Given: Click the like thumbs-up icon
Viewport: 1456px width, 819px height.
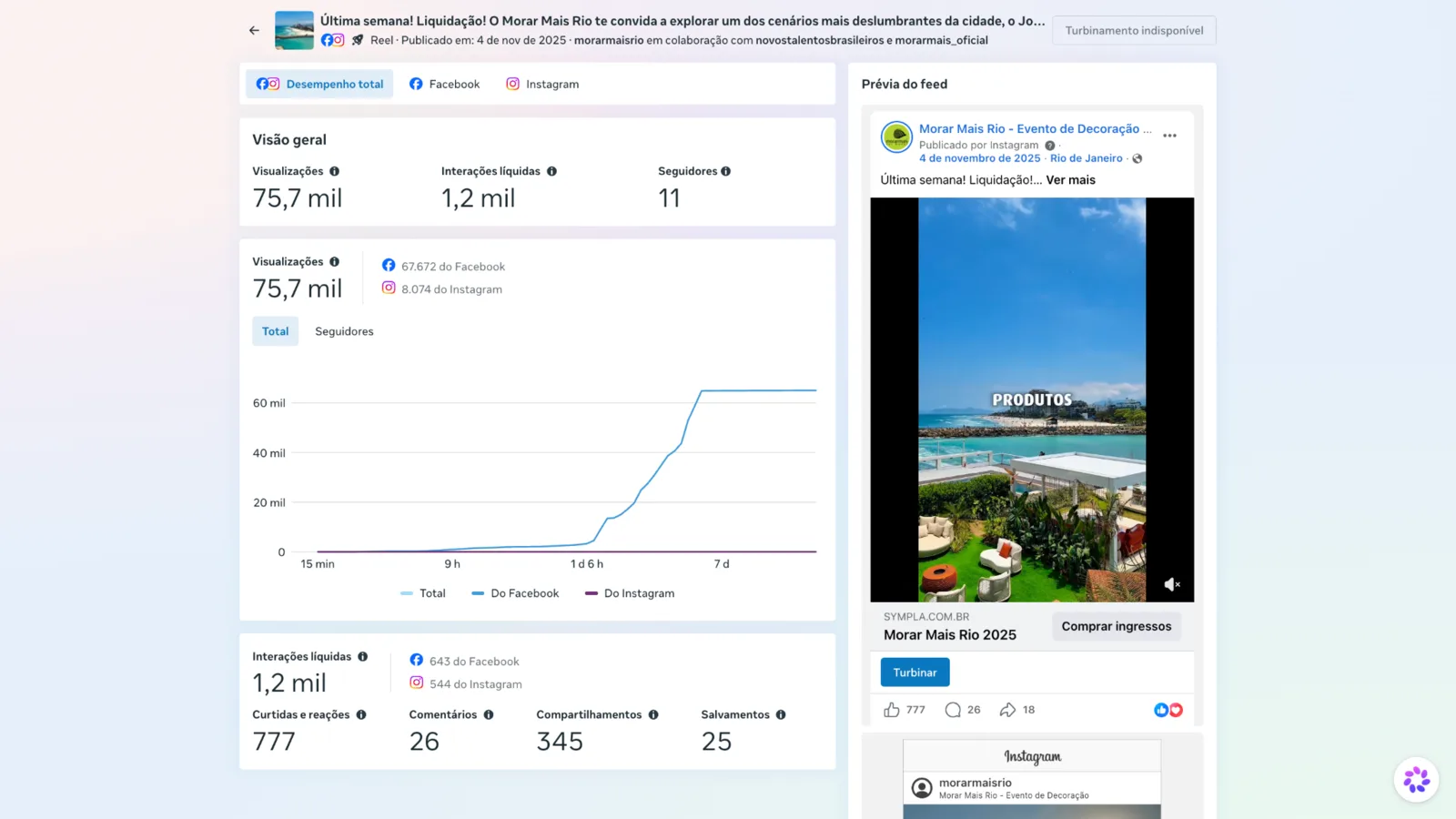Looking at the screenshot, I should (x=892, y=710).
